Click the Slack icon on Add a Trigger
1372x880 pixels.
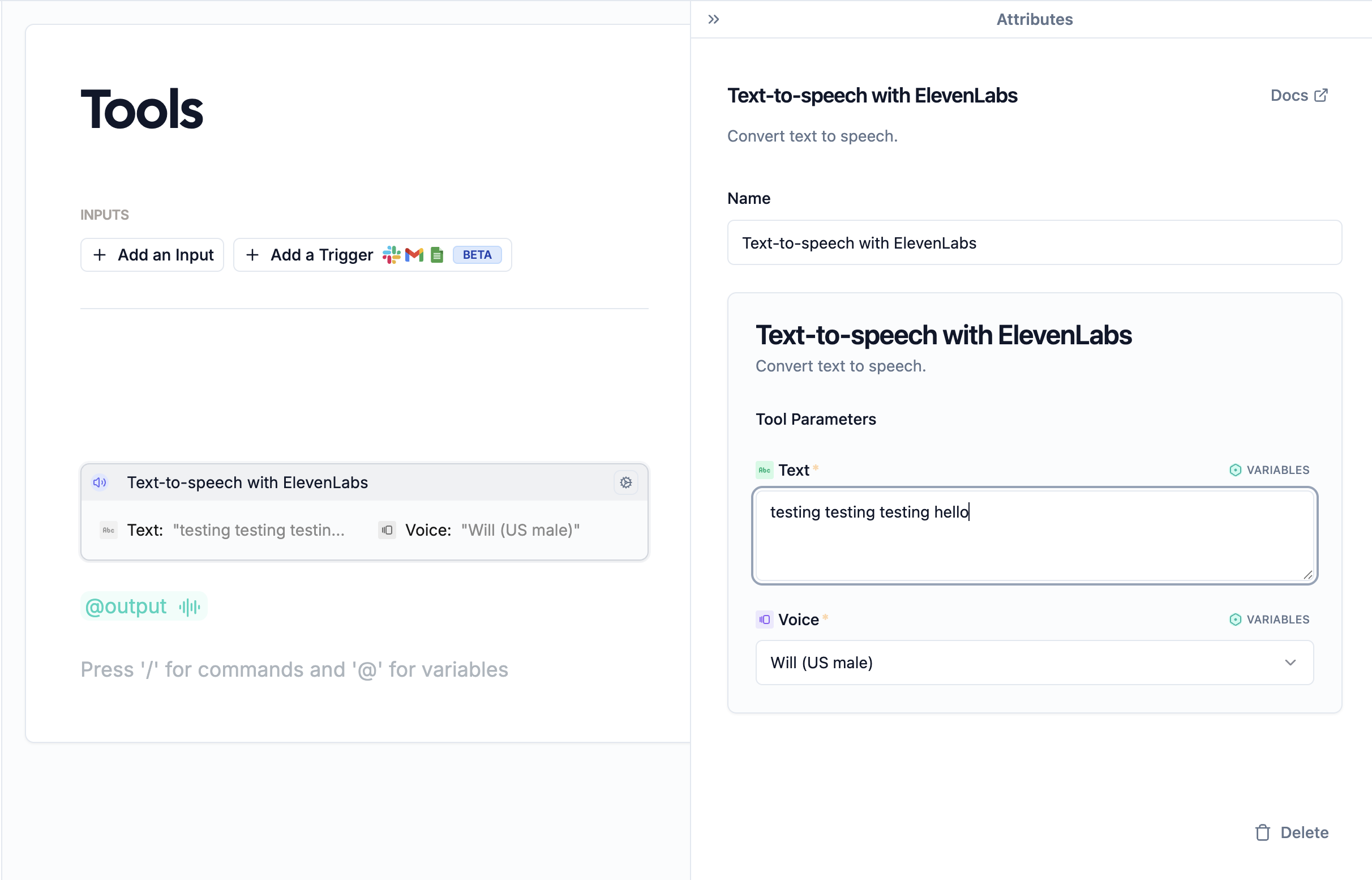392,255
